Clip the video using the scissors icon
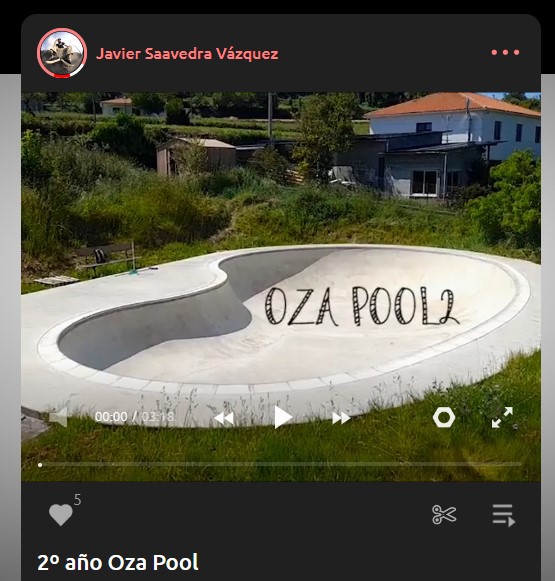555x581 pixels. click(x=444, y=515)
